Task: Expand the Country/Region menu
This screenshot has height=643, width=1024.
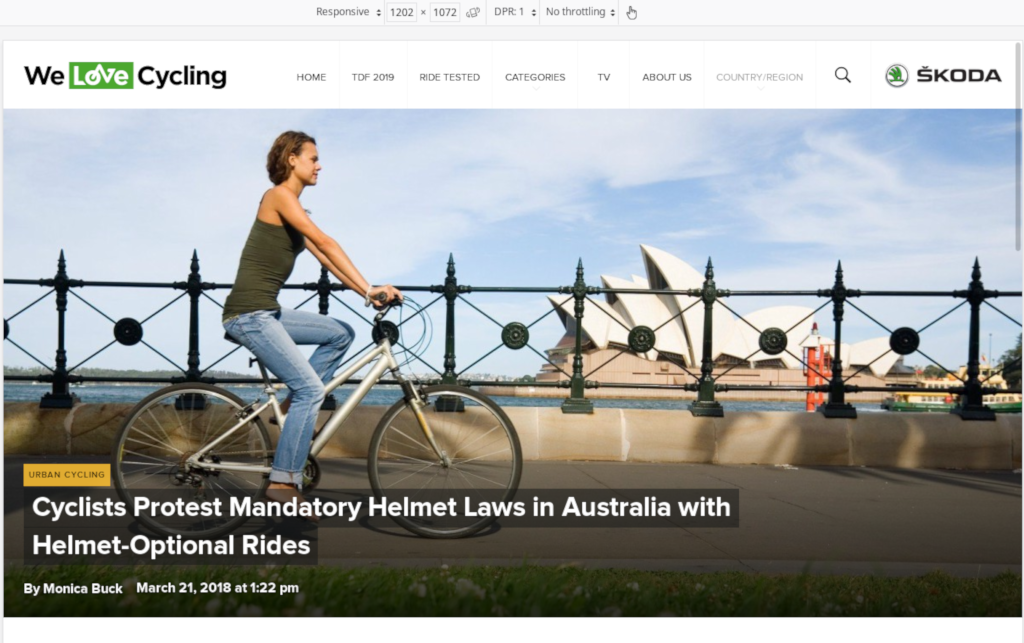Action: 760,77
